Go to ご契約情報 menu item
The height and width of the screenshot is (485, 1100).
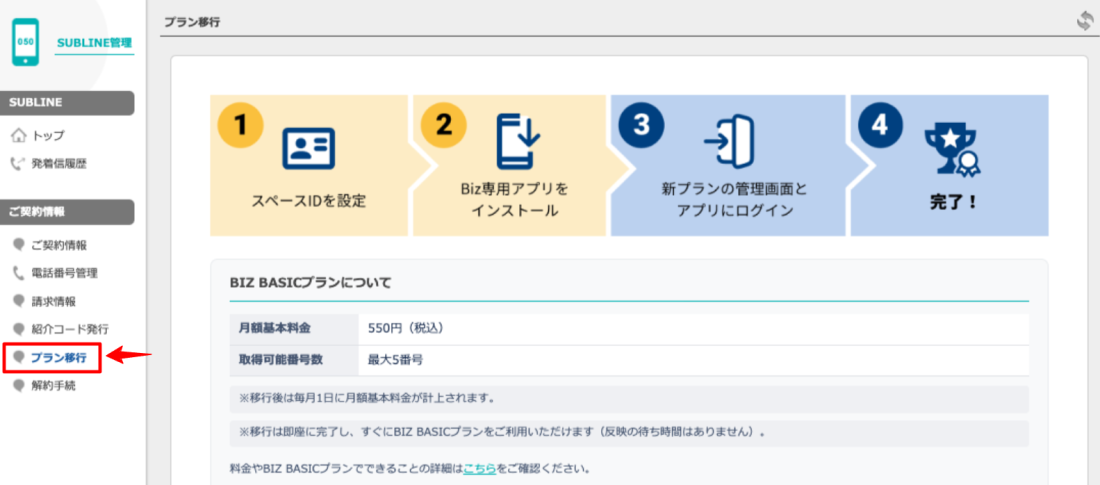(x=58, y=245)
